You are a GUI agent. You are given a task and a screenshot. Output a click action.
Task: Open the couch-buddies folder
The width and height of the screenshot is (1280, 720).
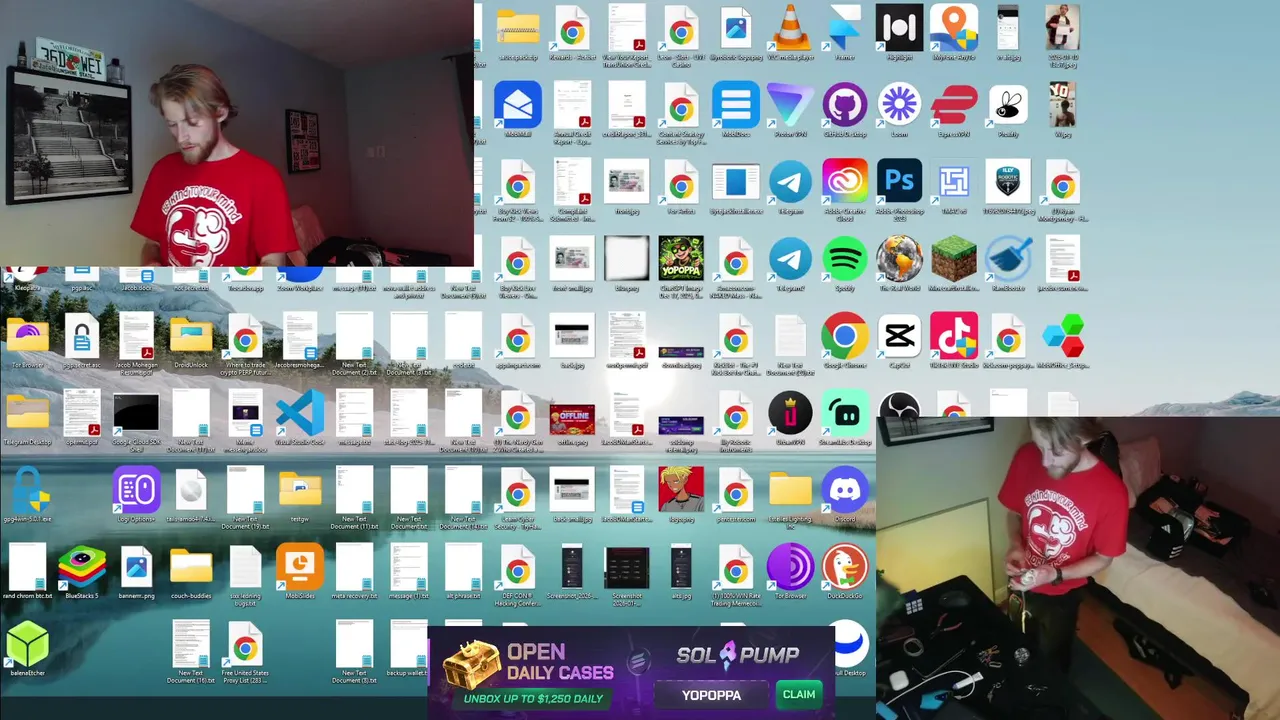coord(191,568)
